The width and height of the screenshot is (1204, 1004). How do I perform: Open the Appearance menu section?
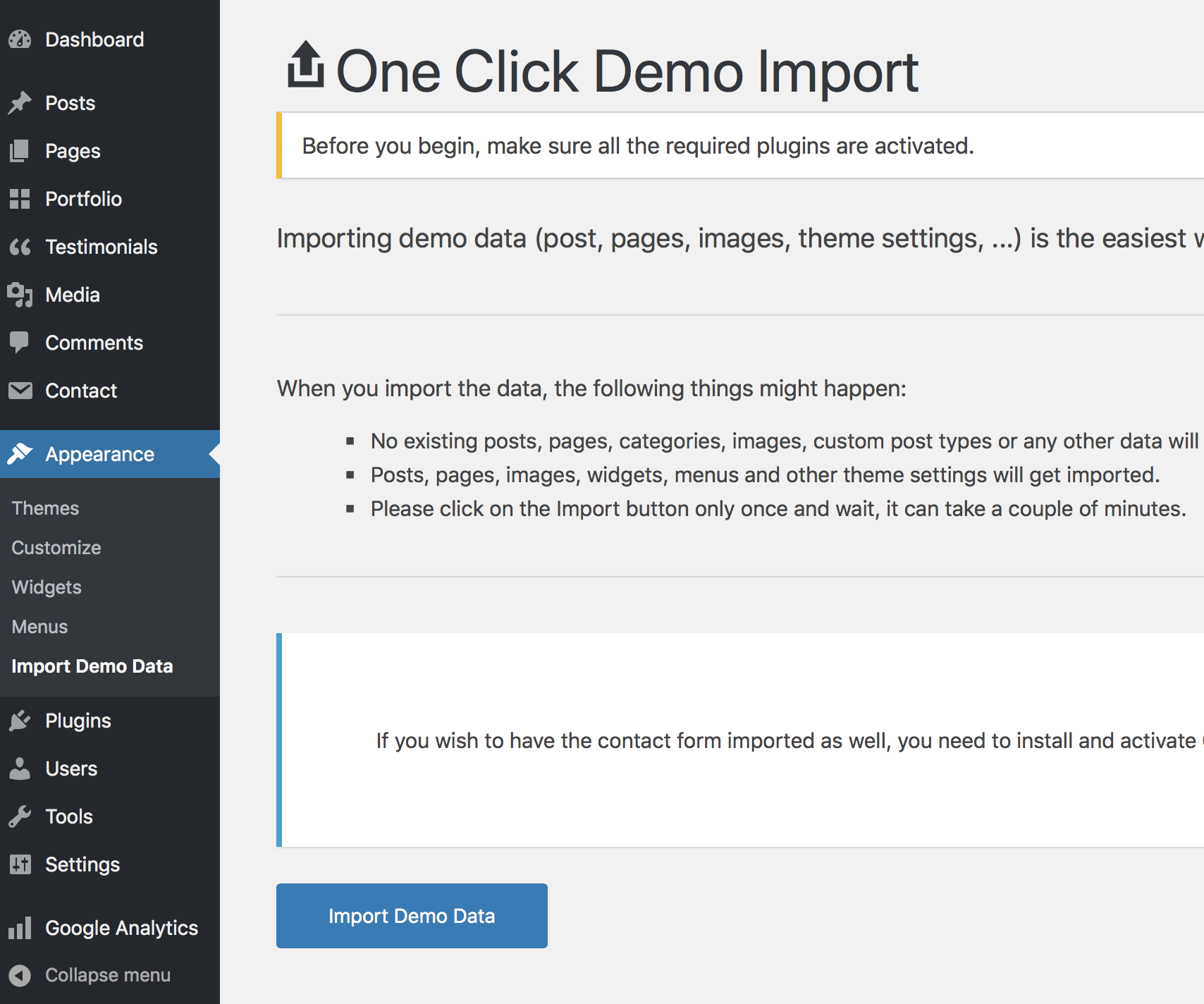pos(99,454)
